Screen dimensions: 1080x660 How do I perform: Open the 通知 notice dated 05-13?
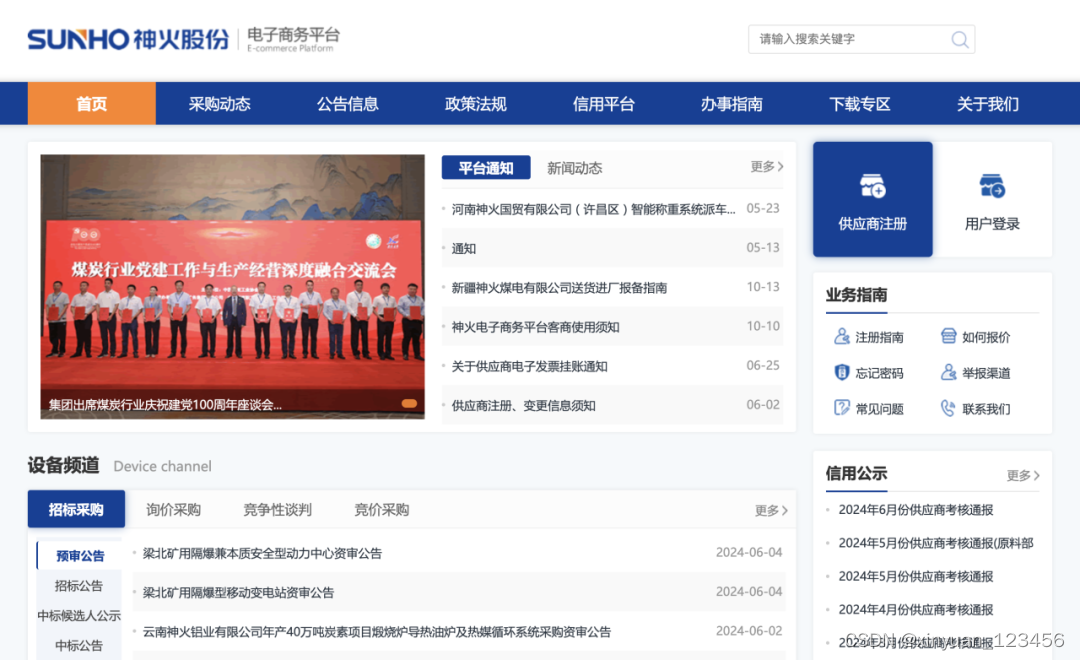coord(464,248)
